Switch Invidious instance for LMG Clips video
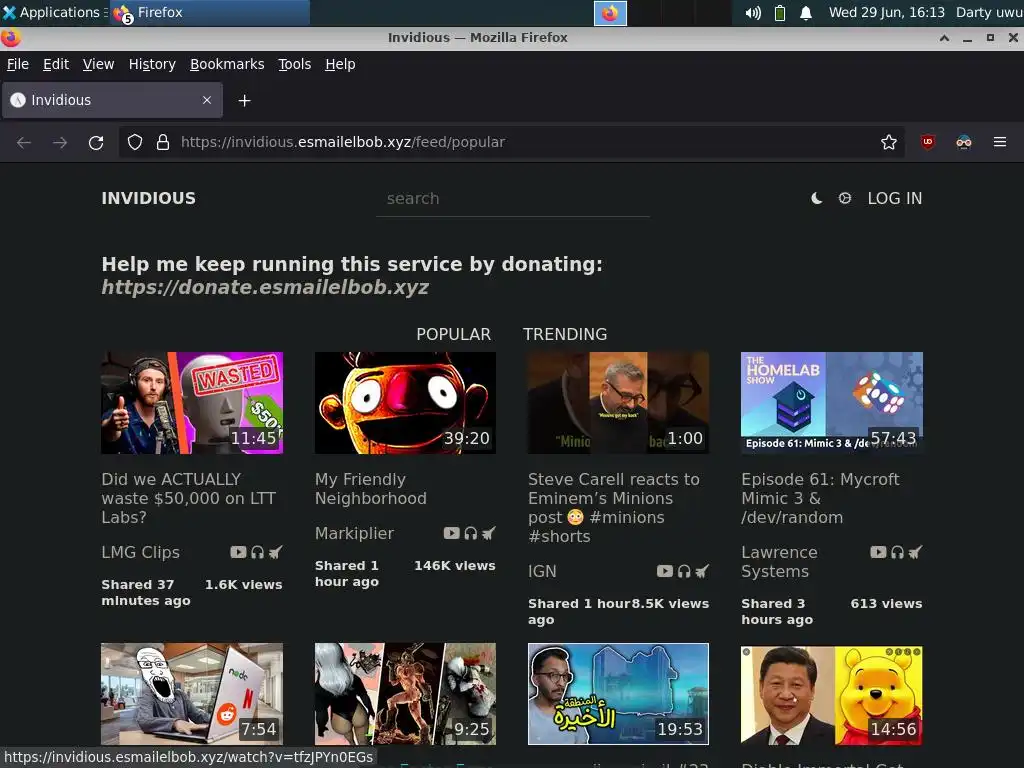Viewport: 1024px width, 768px height. point(276,552)
